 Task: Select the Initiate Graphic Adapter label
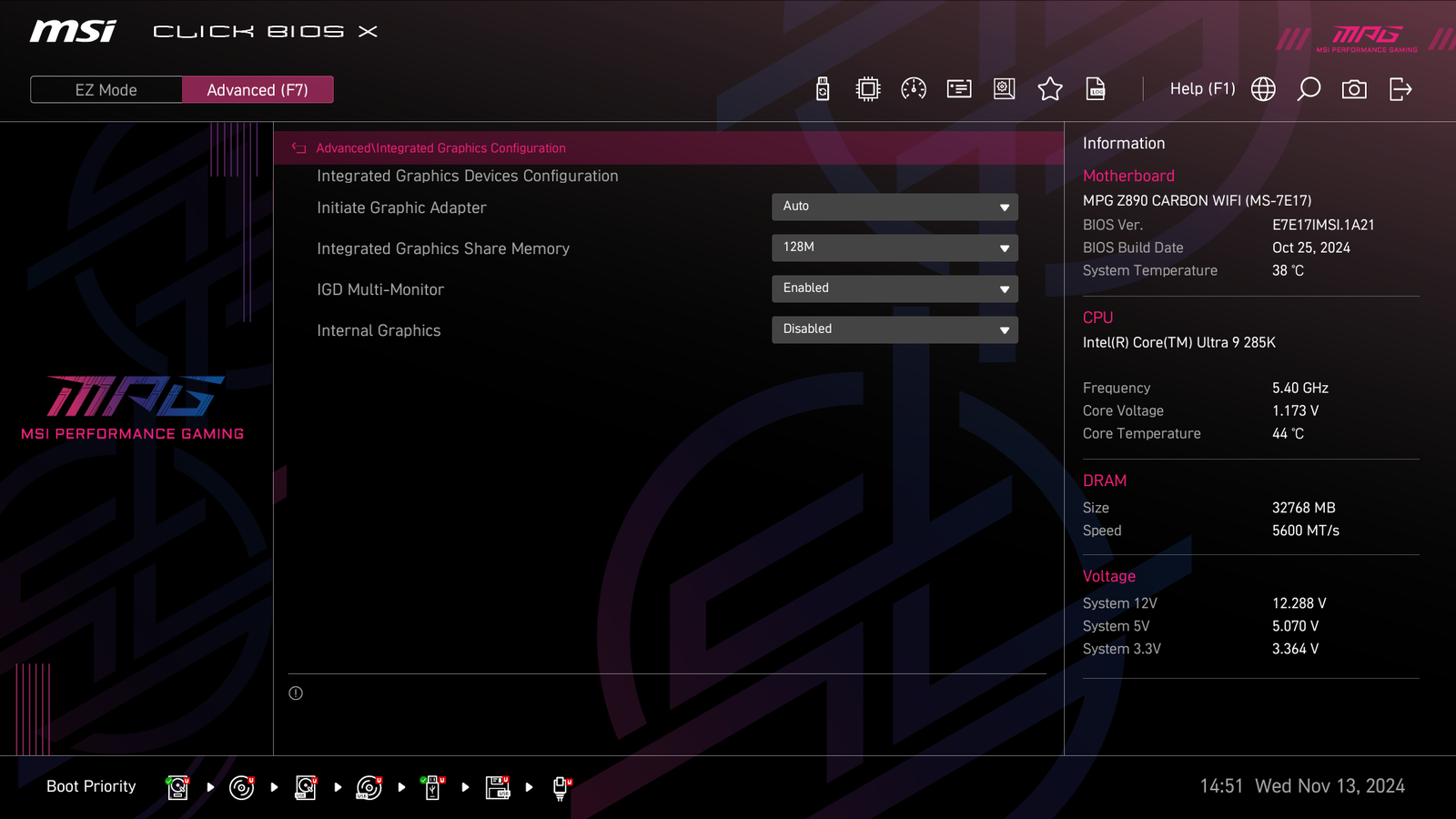pyautogui.click(x=401, y=207)
